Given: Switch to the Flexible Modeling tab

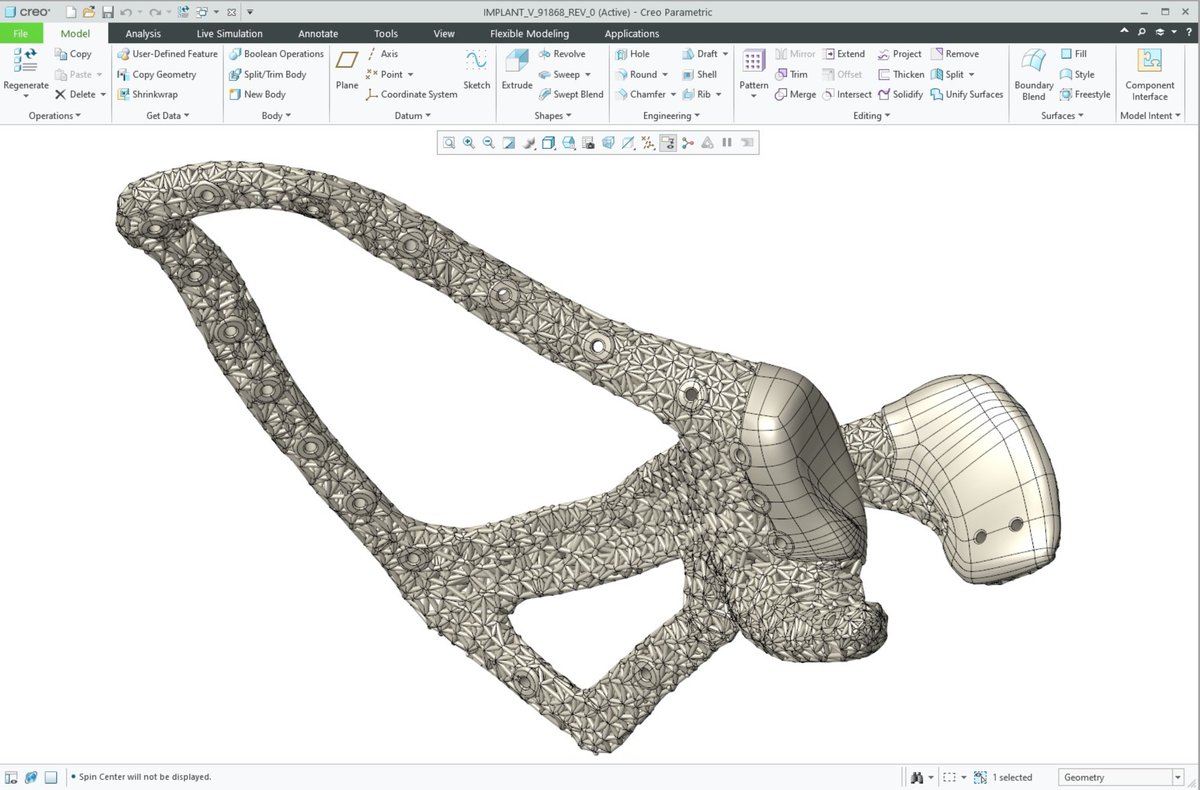Looking at the screenshot, I should click(529, 33).
